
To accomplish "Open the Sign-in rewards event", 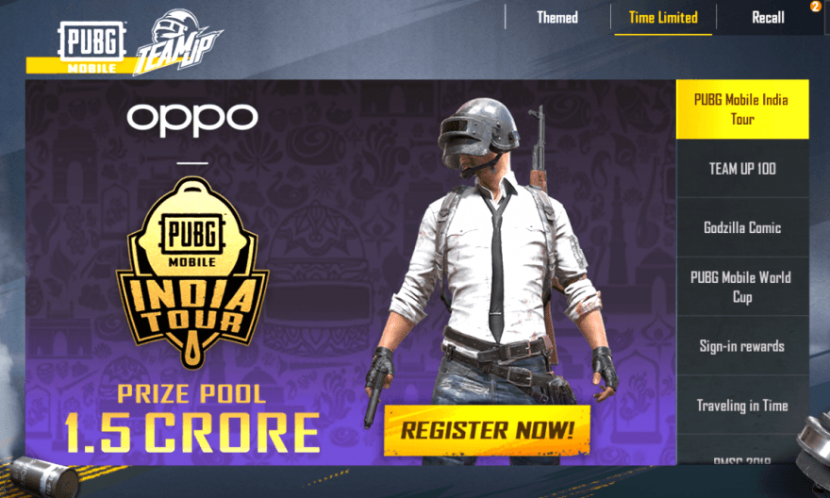I will coord(742,346).
